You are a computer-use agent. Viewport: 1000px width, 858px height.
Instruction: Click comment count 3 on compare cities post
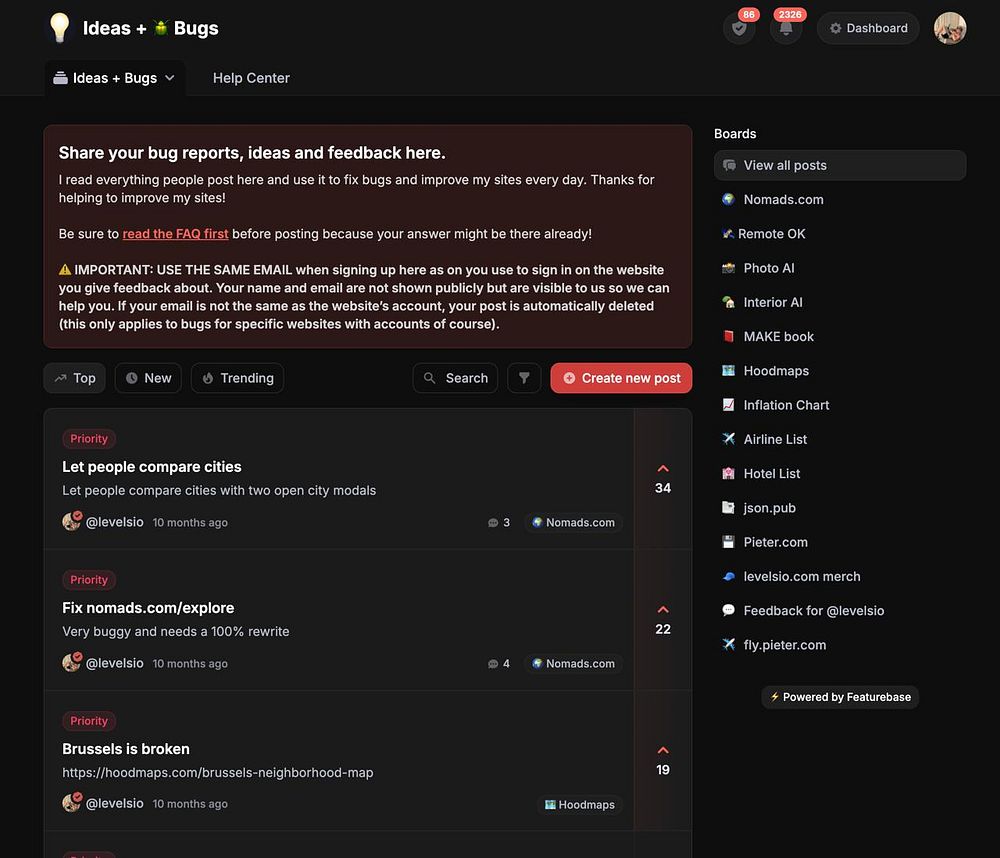pos(499,522)
